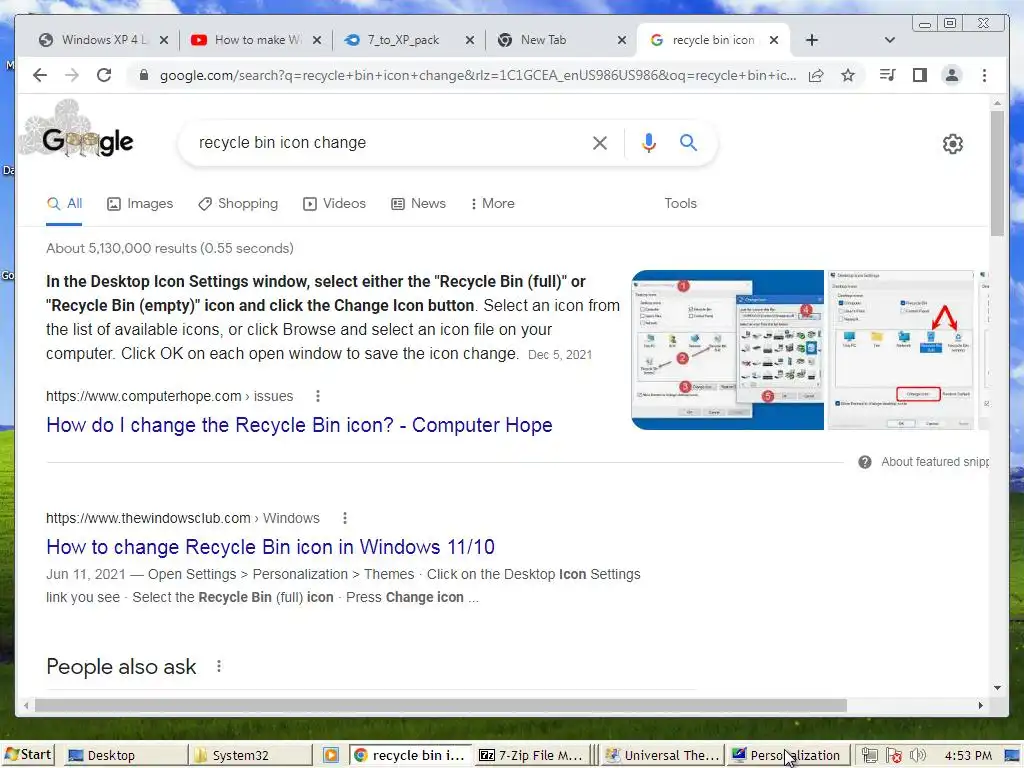1024x768 pixels.
Task: Open first snippet thumbnail with numbered steps
Action: (728, 350)
